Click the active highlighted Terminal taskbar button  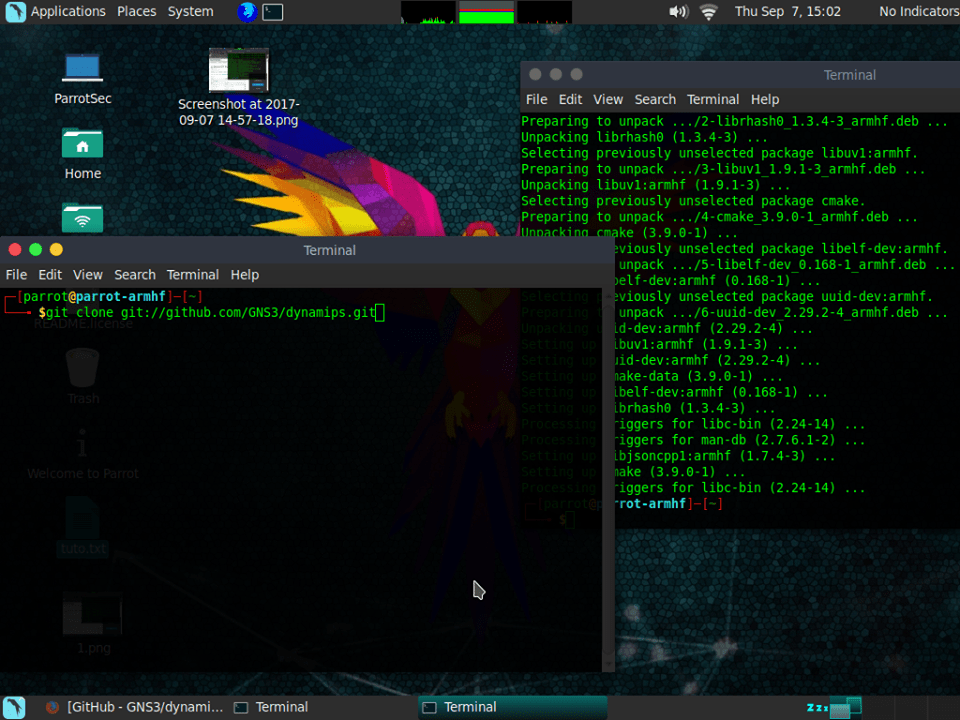click(513, 707)
